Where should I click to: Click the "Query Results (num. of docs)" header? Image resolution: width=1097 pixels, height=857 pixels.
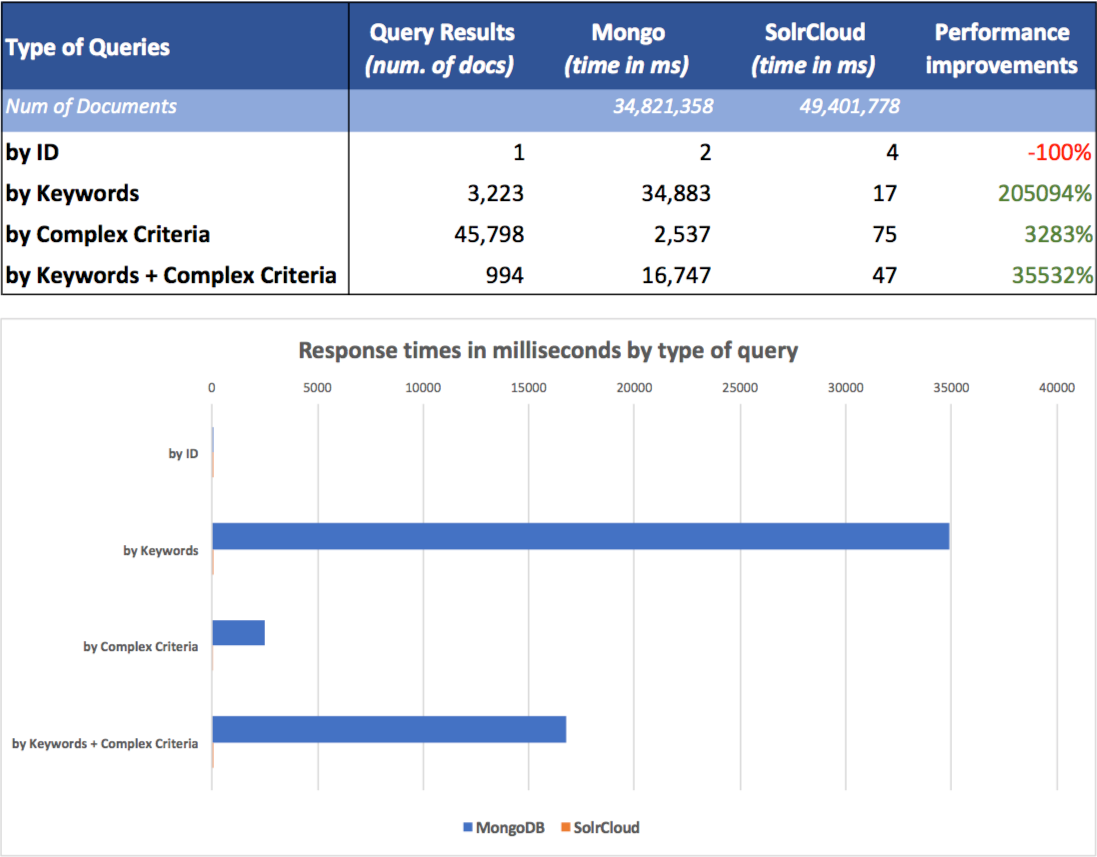click(441, 48)
